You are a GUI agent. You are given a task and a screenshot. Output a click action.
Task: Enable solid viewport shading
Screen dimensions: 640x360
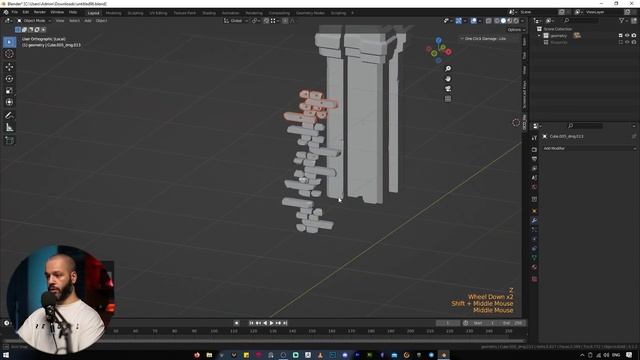click(503, 20)
